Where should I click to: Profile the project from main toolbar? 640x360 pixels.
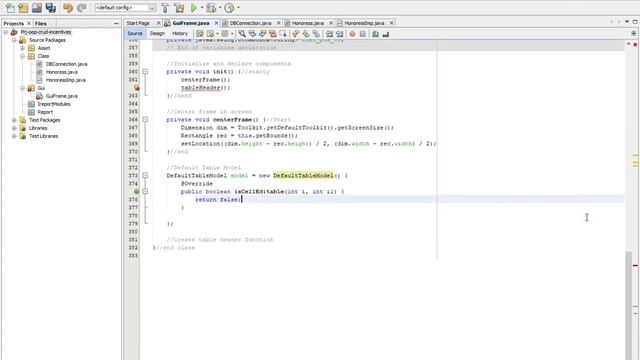[x=229, y=7]
